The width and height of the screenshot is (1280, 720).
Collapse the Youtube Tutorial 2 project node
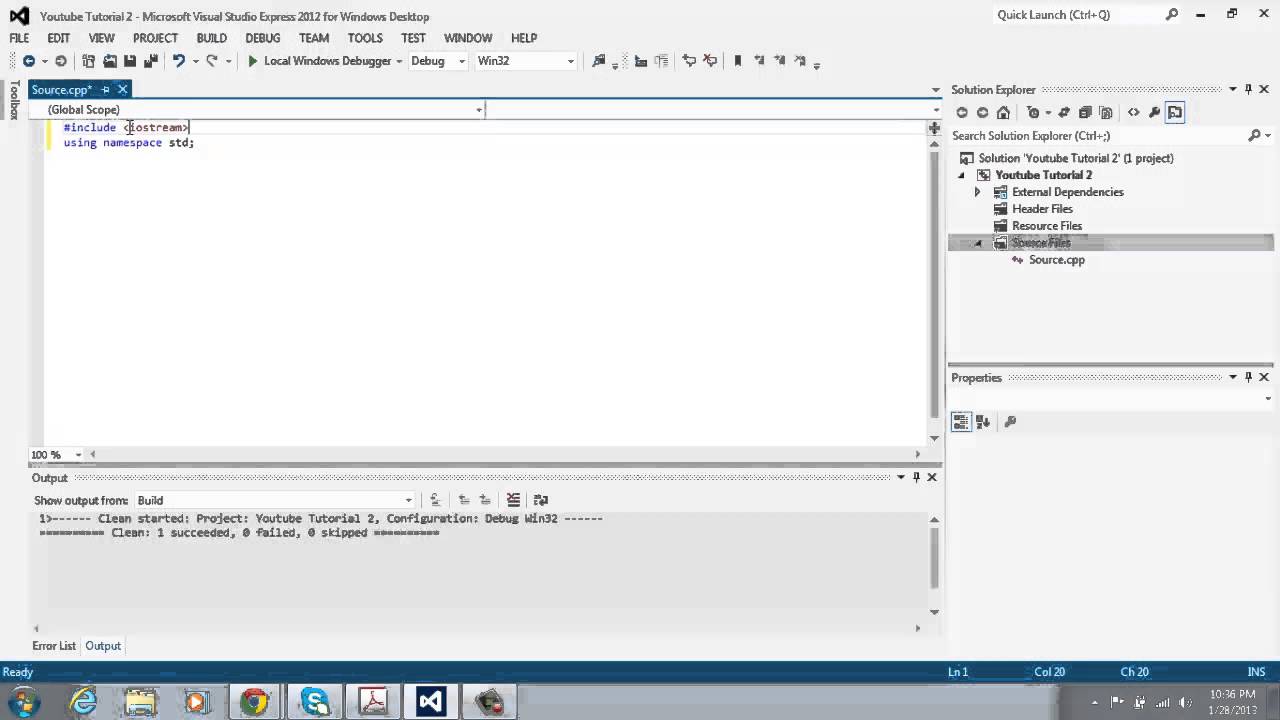(x=962, y=175)
